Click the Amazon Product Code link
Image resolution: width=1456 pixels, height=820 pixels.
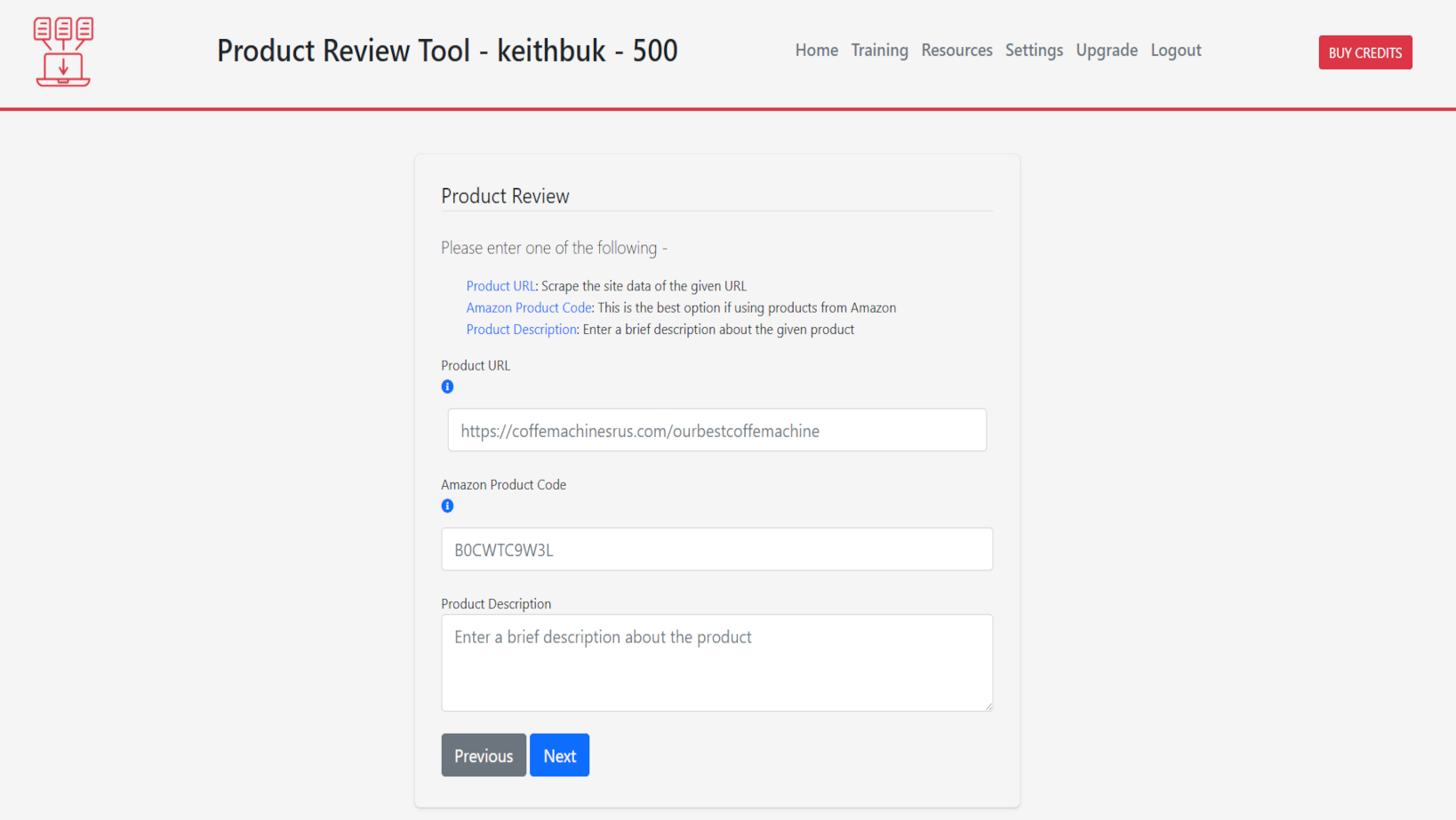(528, 307)
